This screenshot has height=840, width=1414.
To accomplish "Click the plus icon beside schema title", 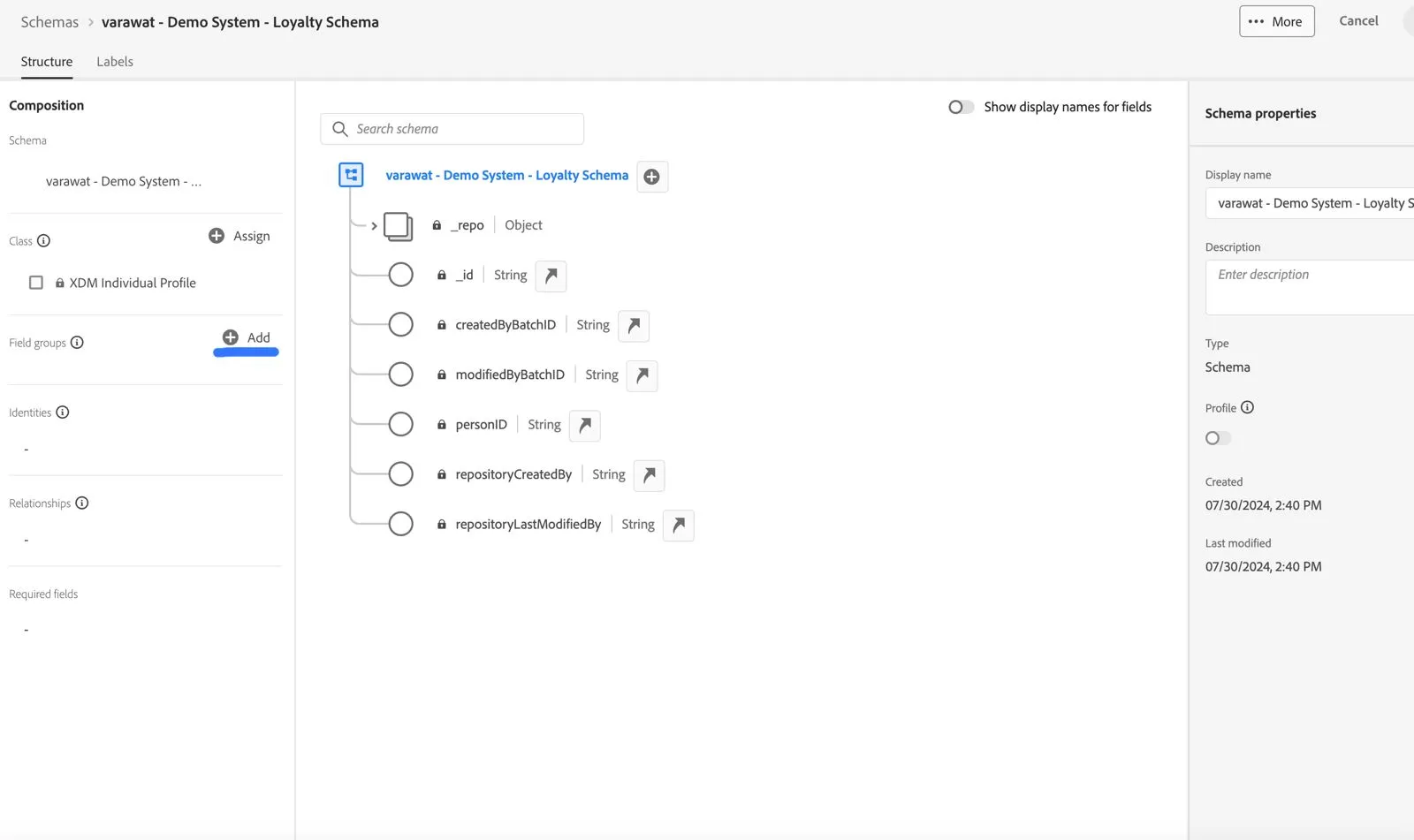I will pos(652,177).
